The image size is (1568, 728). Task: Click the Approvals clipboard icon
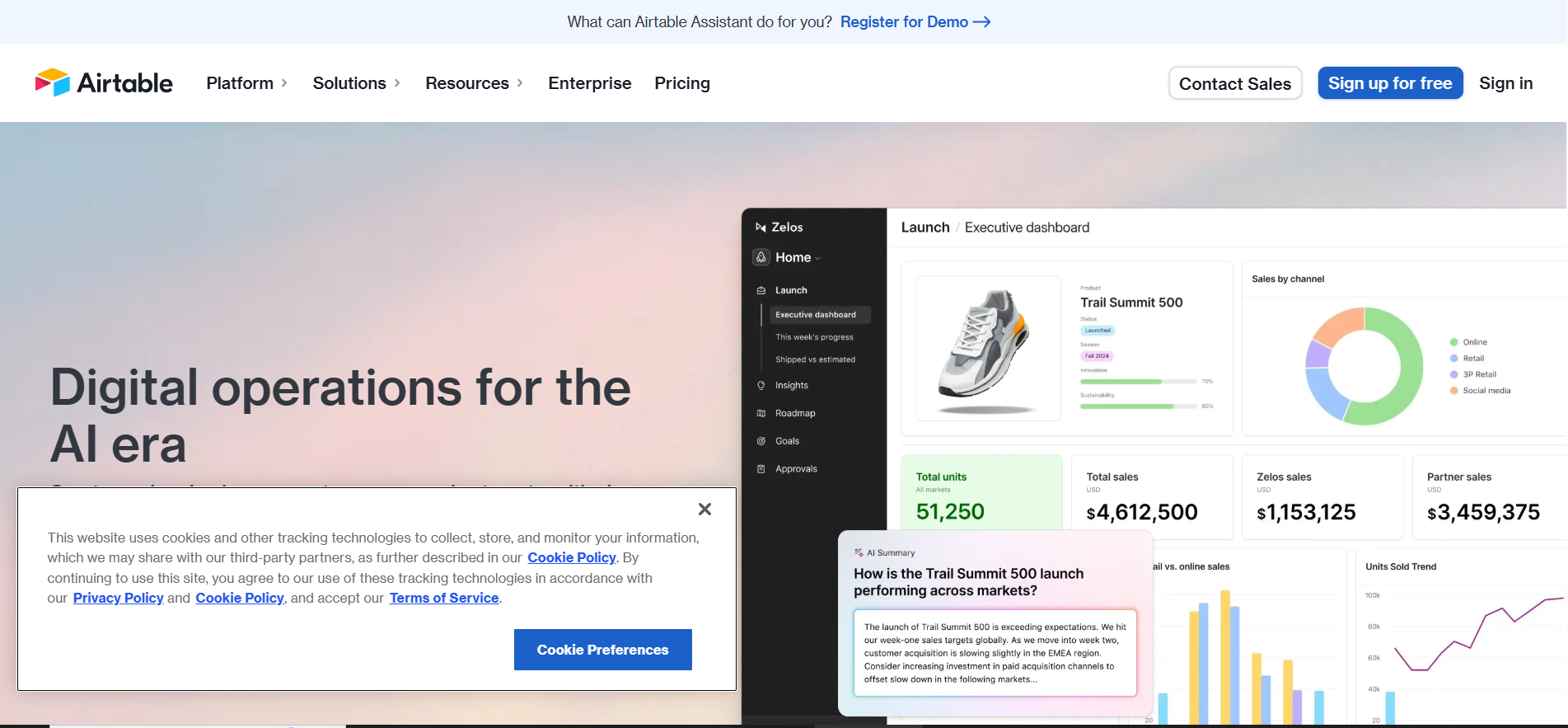(x=761, y=469)
